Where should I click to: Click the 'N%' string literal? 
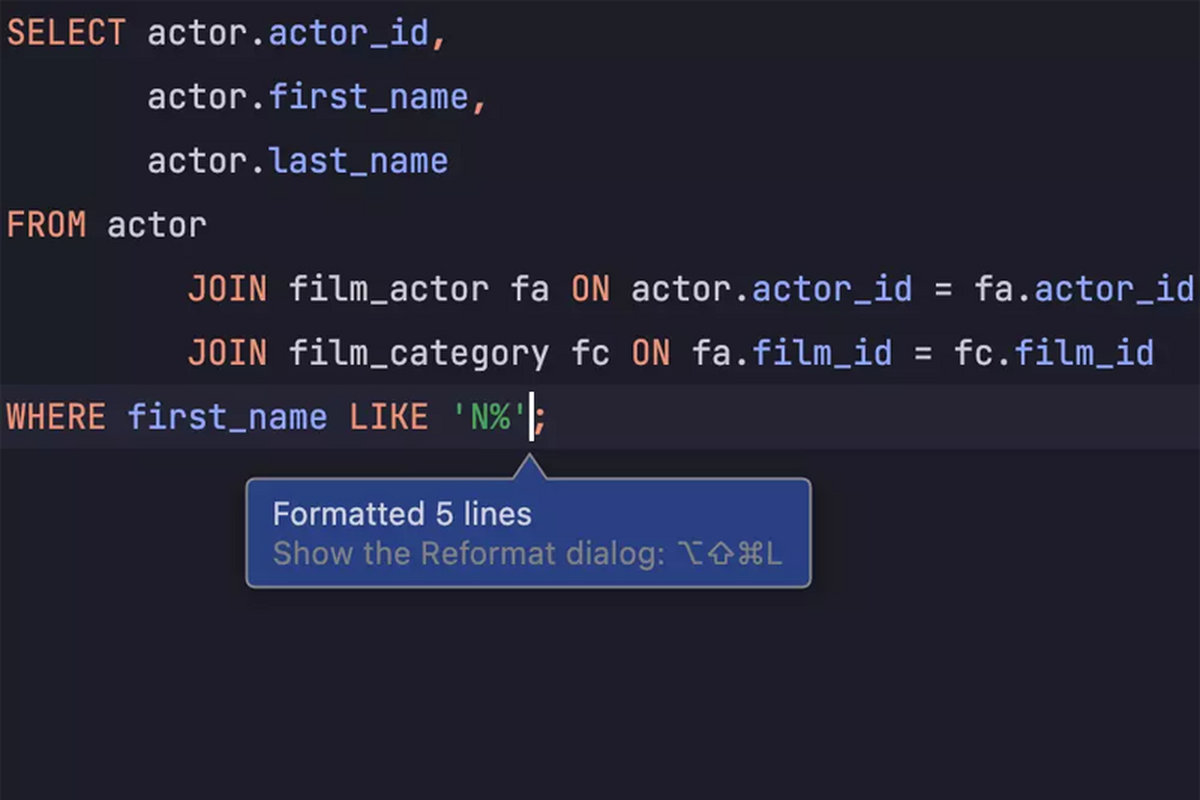pyautogui.click(x=489, y=417)
